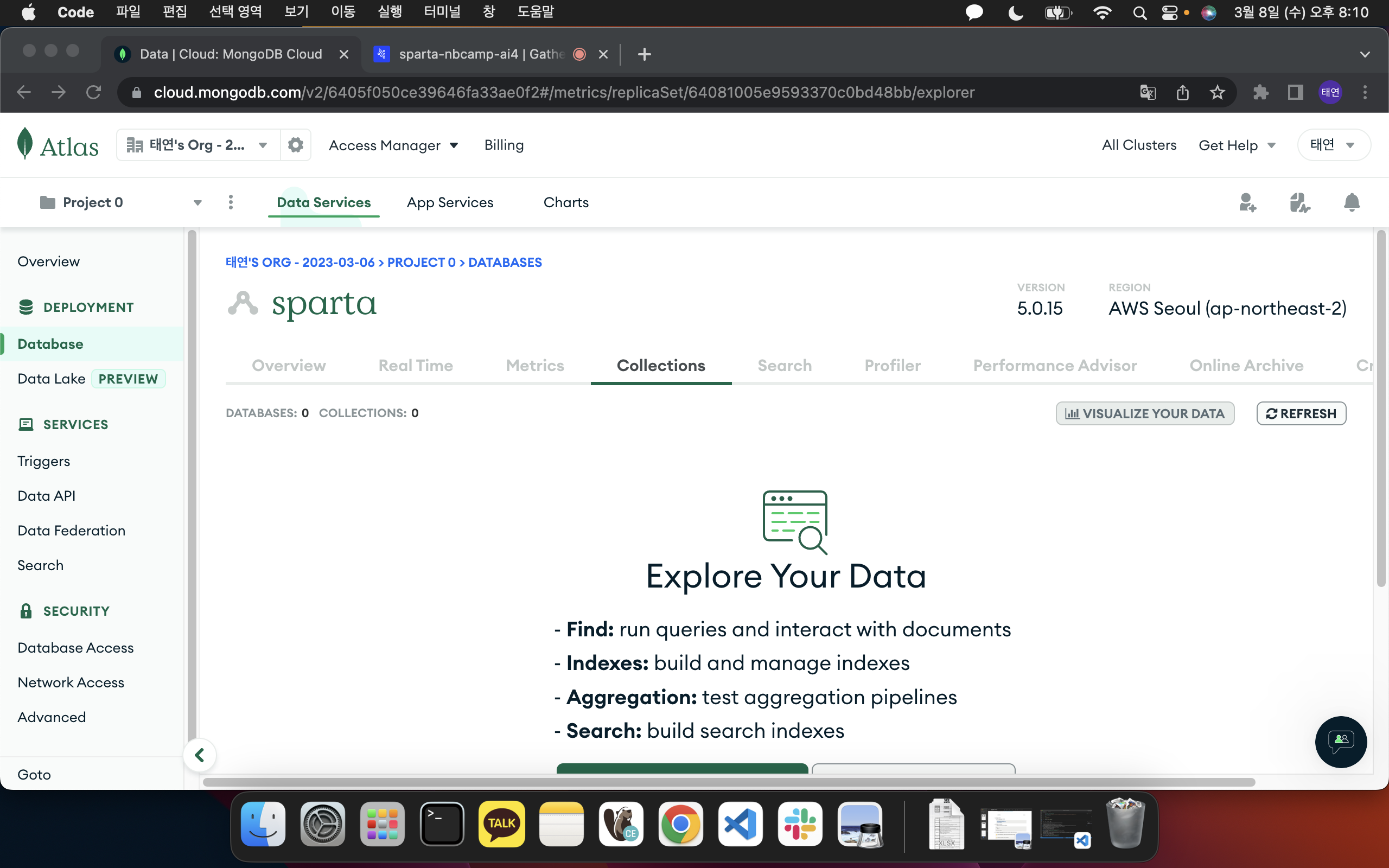Open project activity feed icon
Screen dimensions: 1389x868
[x=1299, y=203]
